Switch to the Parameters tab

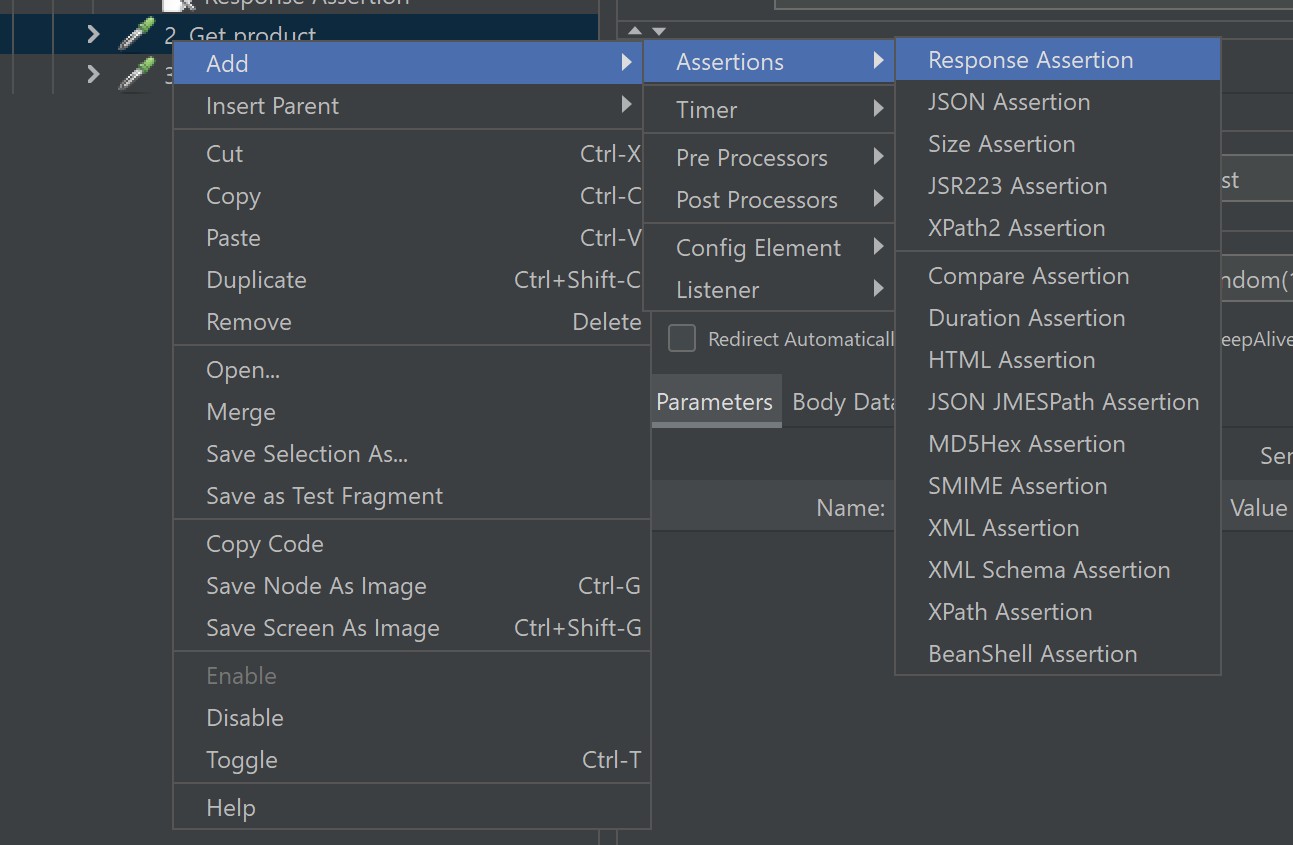(714, 402)
